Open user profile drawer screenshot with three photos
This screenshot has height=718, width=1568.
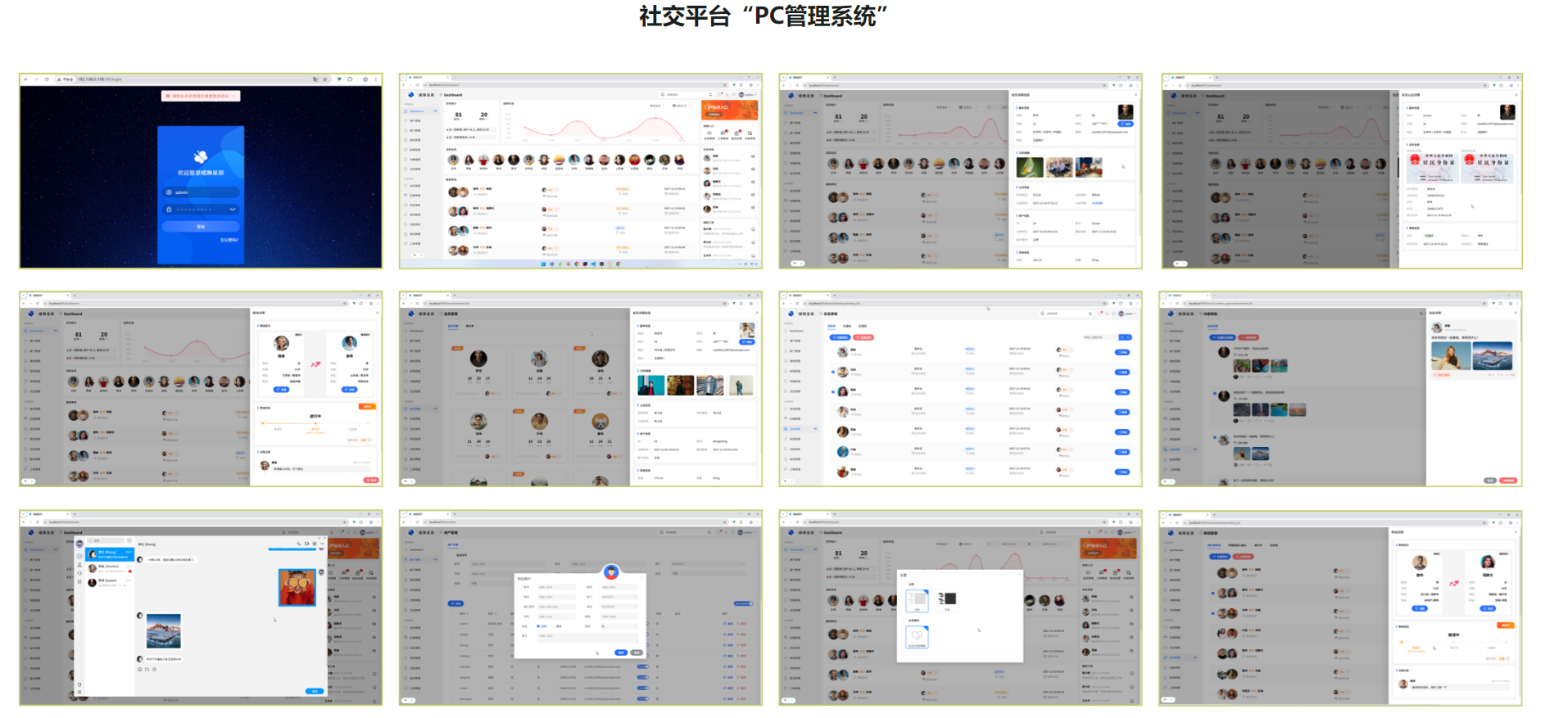(x=960, y=171)
